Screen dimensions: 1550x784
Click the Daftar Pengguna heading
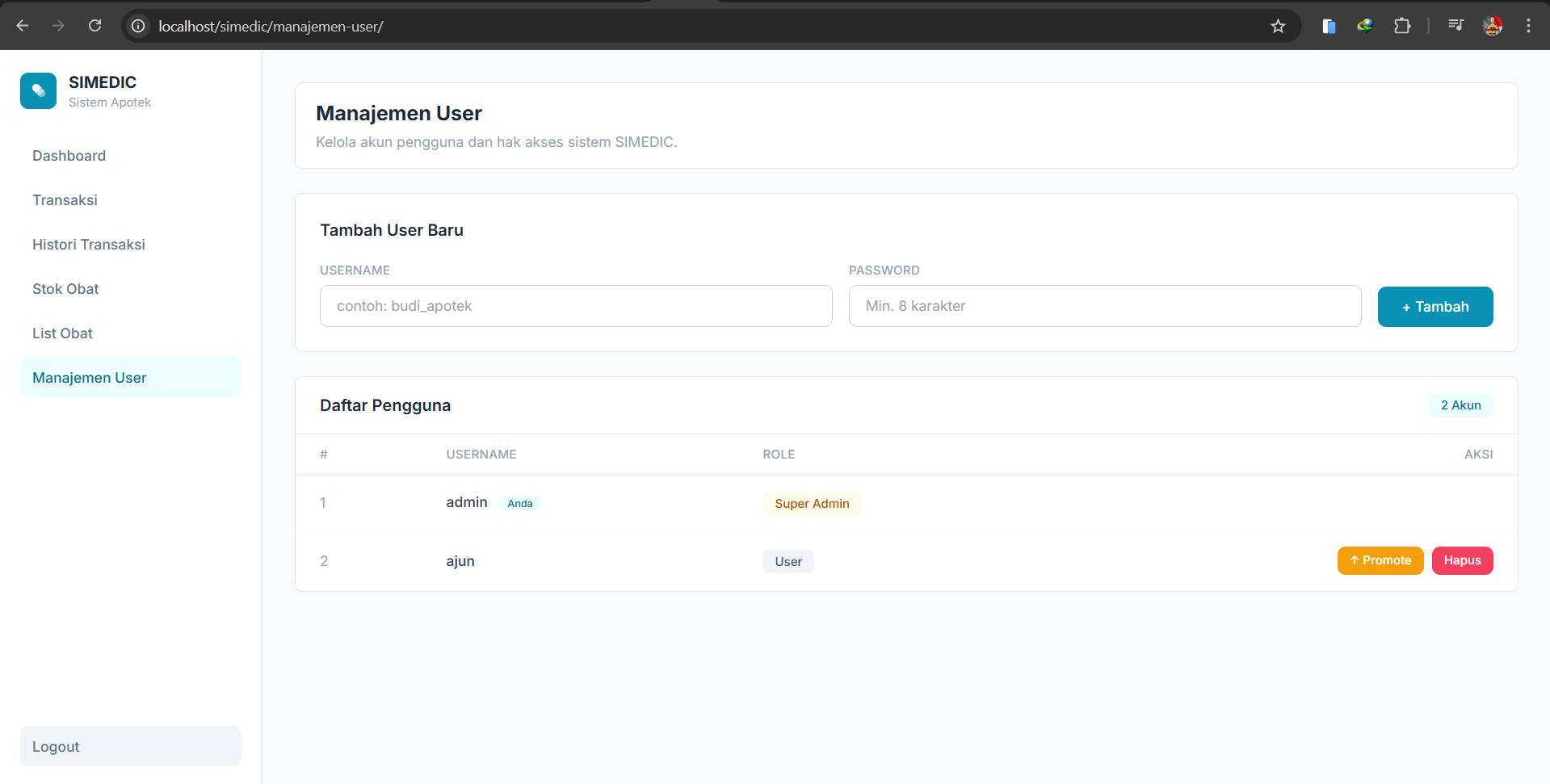click(x=385, y=405)
